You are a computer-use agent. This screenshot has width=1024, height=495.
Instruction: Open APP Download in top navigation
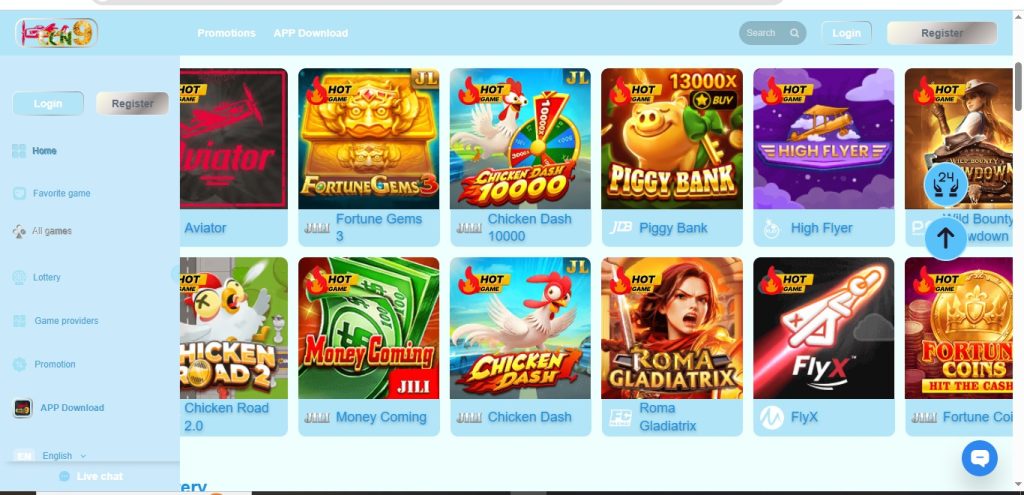click(x=311, y=33)
